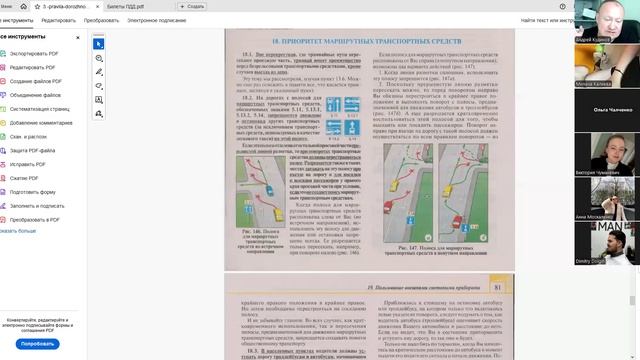Click the Экспортировать PDF icon
This screenshot has width=640, height=360.
pos(3,53)
